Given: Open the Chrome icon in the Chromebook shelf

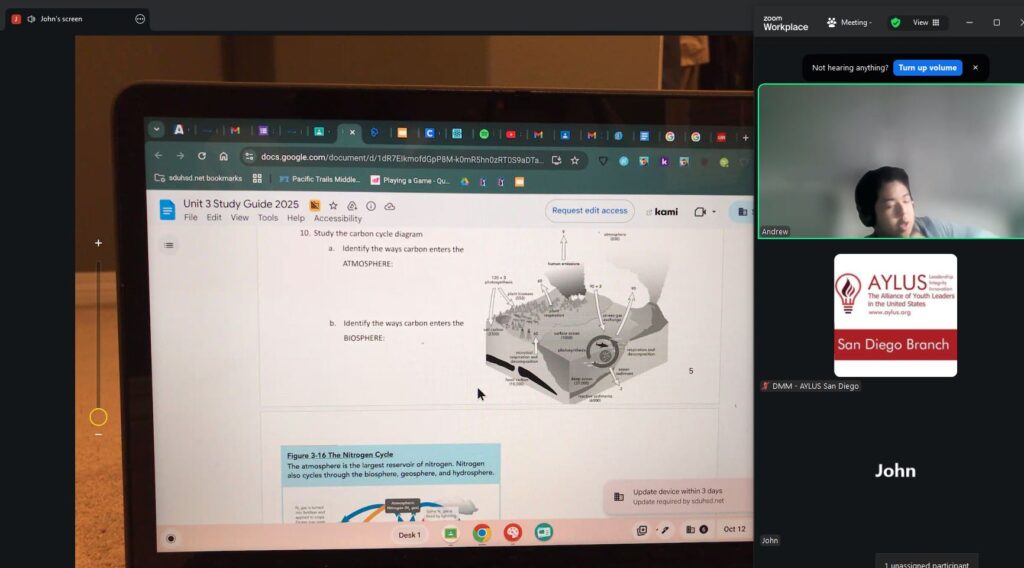Looking at the screenshot, I should pos(481,533).
